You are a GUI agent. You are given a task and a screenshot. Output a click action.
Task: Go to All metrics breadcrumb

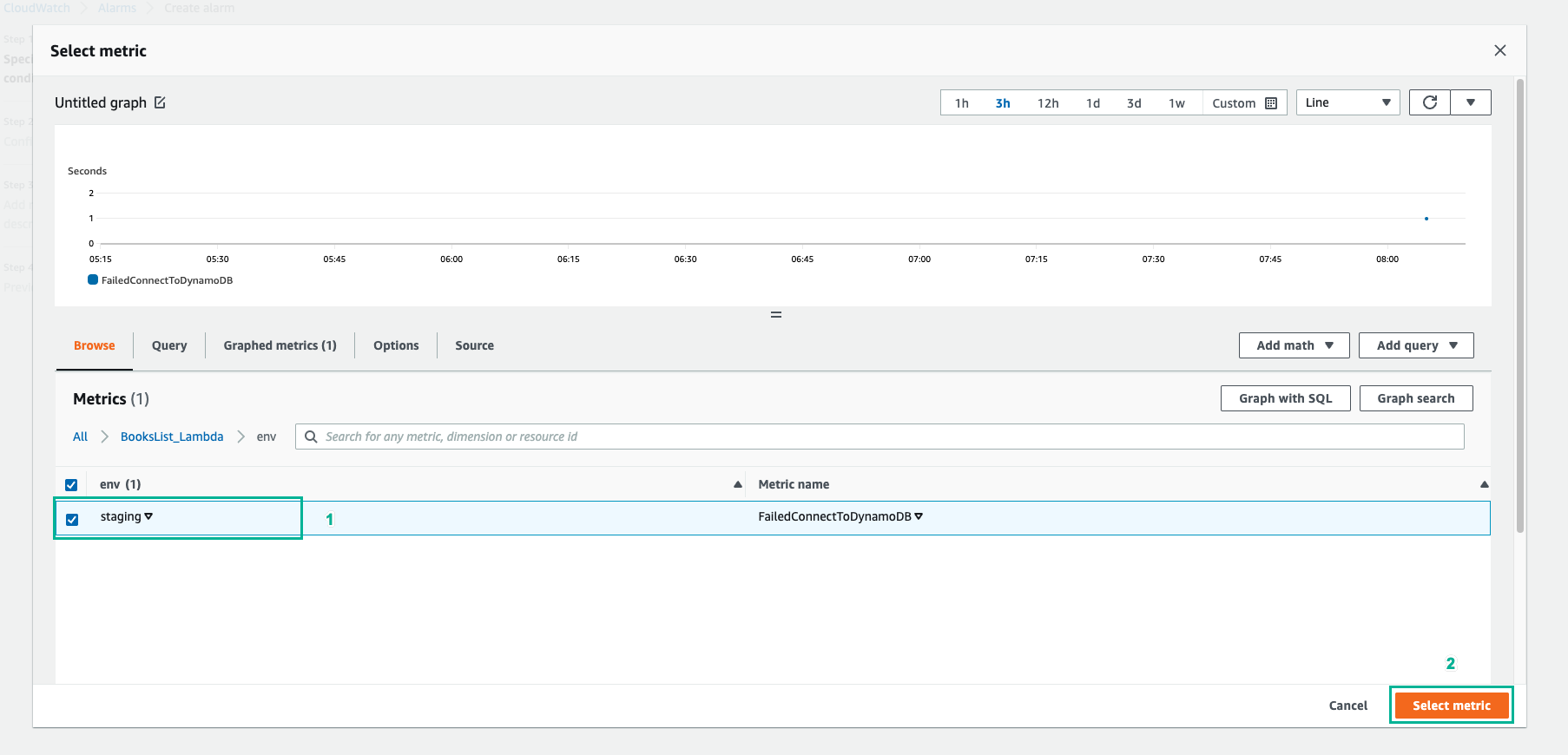pyautogui.click(x=80, y=437)
